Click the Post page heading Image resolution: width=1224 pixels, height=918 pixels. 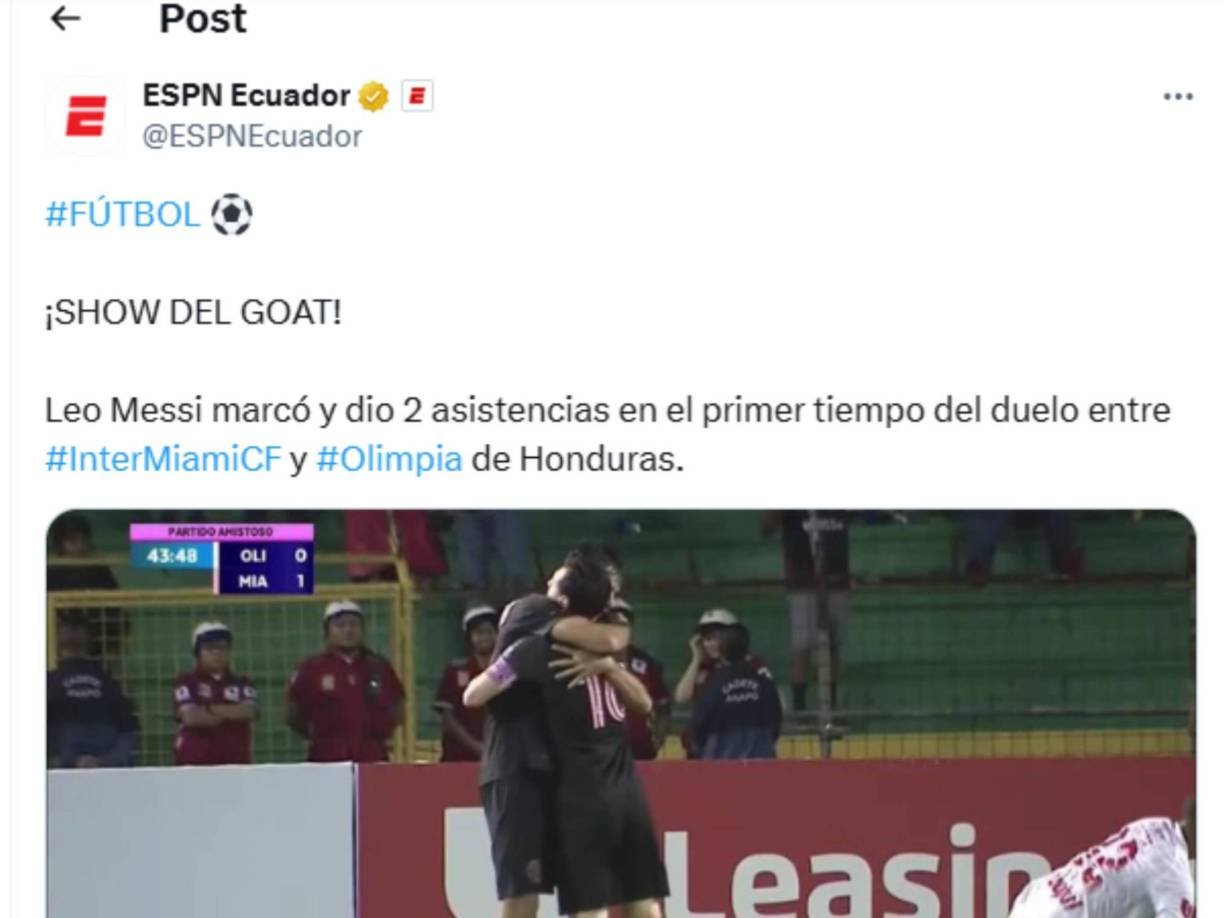pos(203,18)
